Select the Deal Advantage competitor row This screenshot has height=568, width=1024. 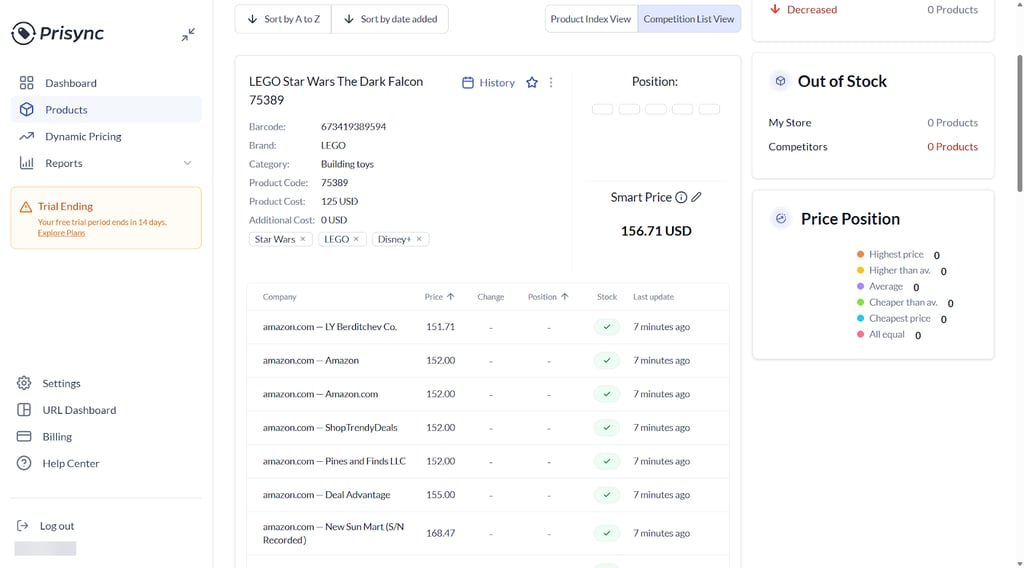click(488, 495)
